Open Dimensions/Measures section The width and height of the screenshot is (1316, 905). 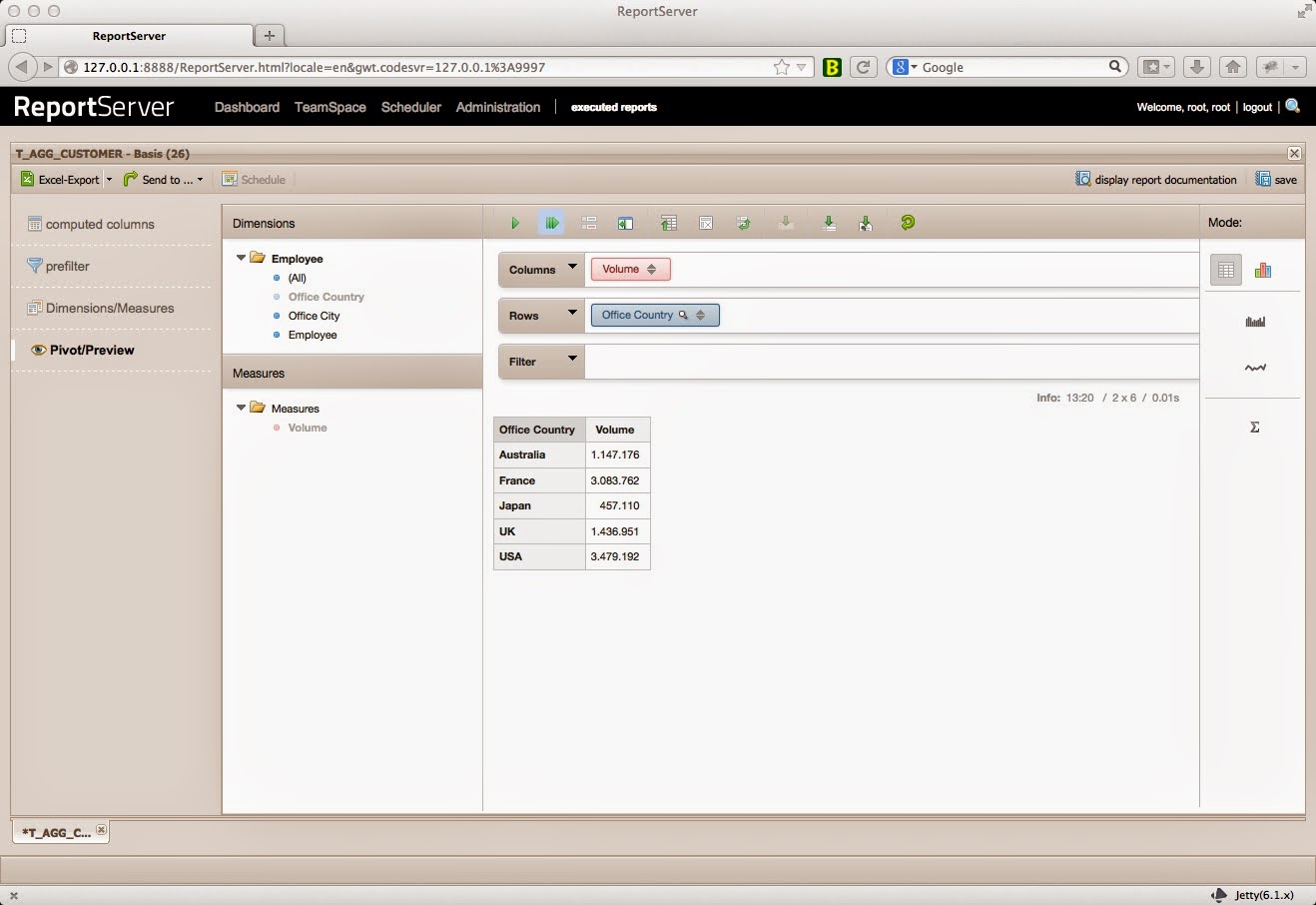click(100, 308)
